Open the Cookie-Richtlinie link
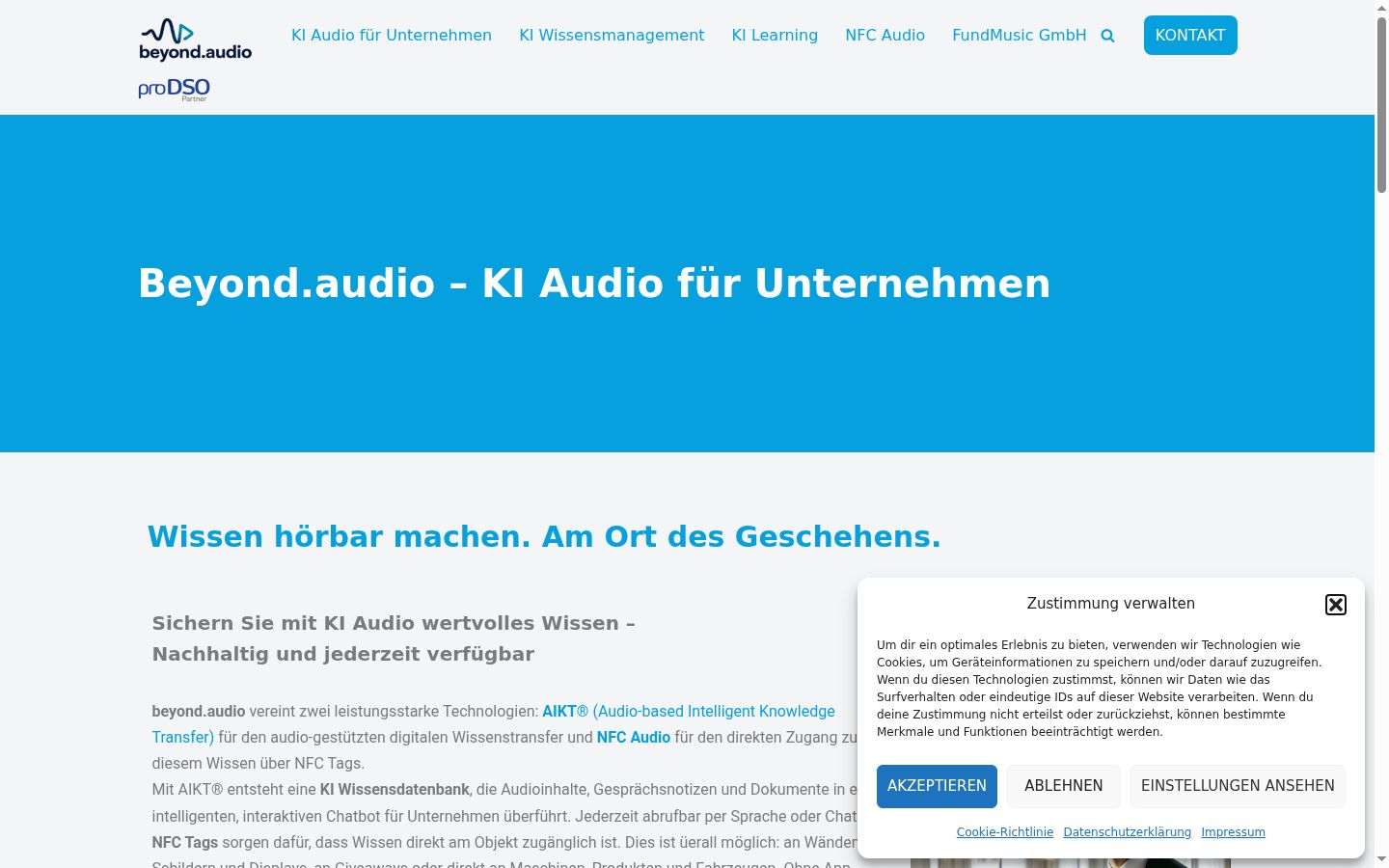Screen dimensions: 1389x868 coord(1005,832)
